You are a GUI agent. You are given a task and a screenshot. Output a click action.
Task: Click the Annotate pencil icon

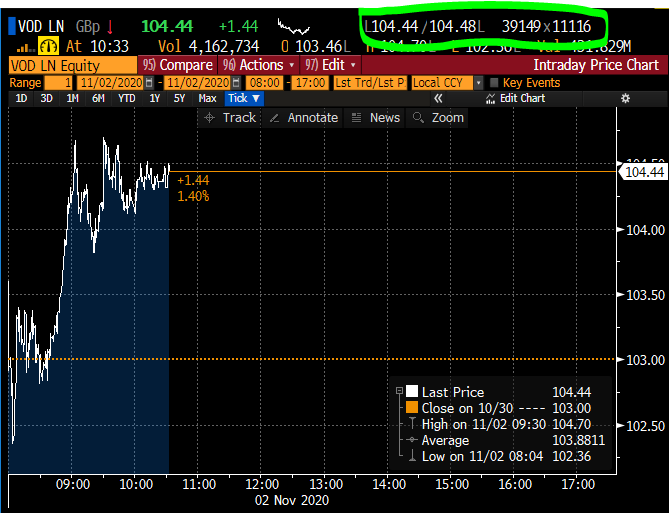[274, 118]
